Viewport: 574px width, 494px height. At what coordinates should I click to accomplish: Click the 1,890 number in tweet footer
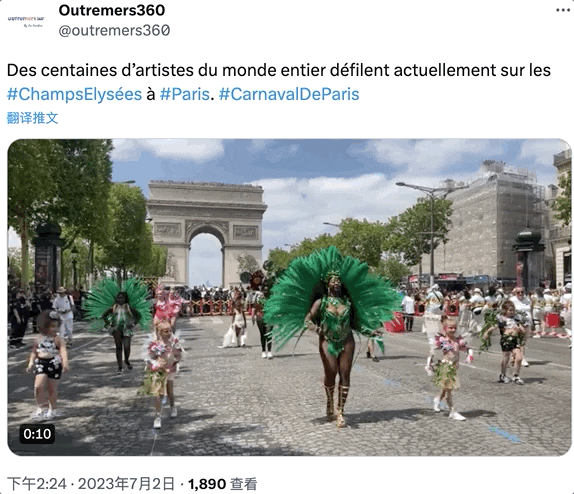point(207,484)
